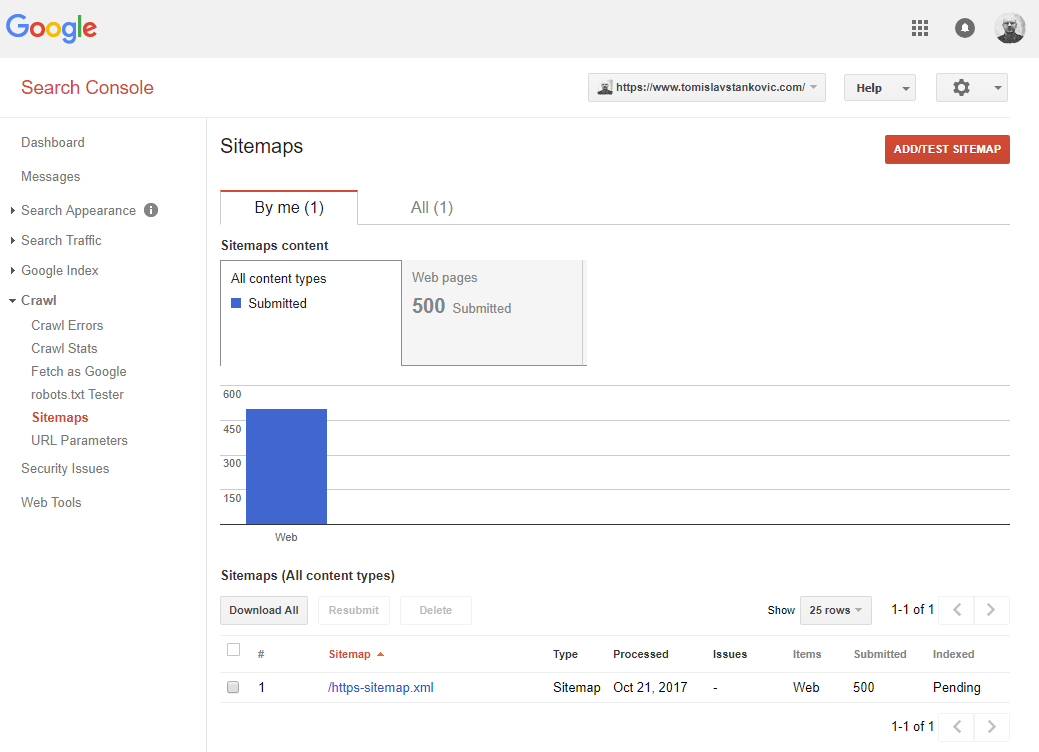
Task: Check the select-all checkbox in table header
Action: 234,650
